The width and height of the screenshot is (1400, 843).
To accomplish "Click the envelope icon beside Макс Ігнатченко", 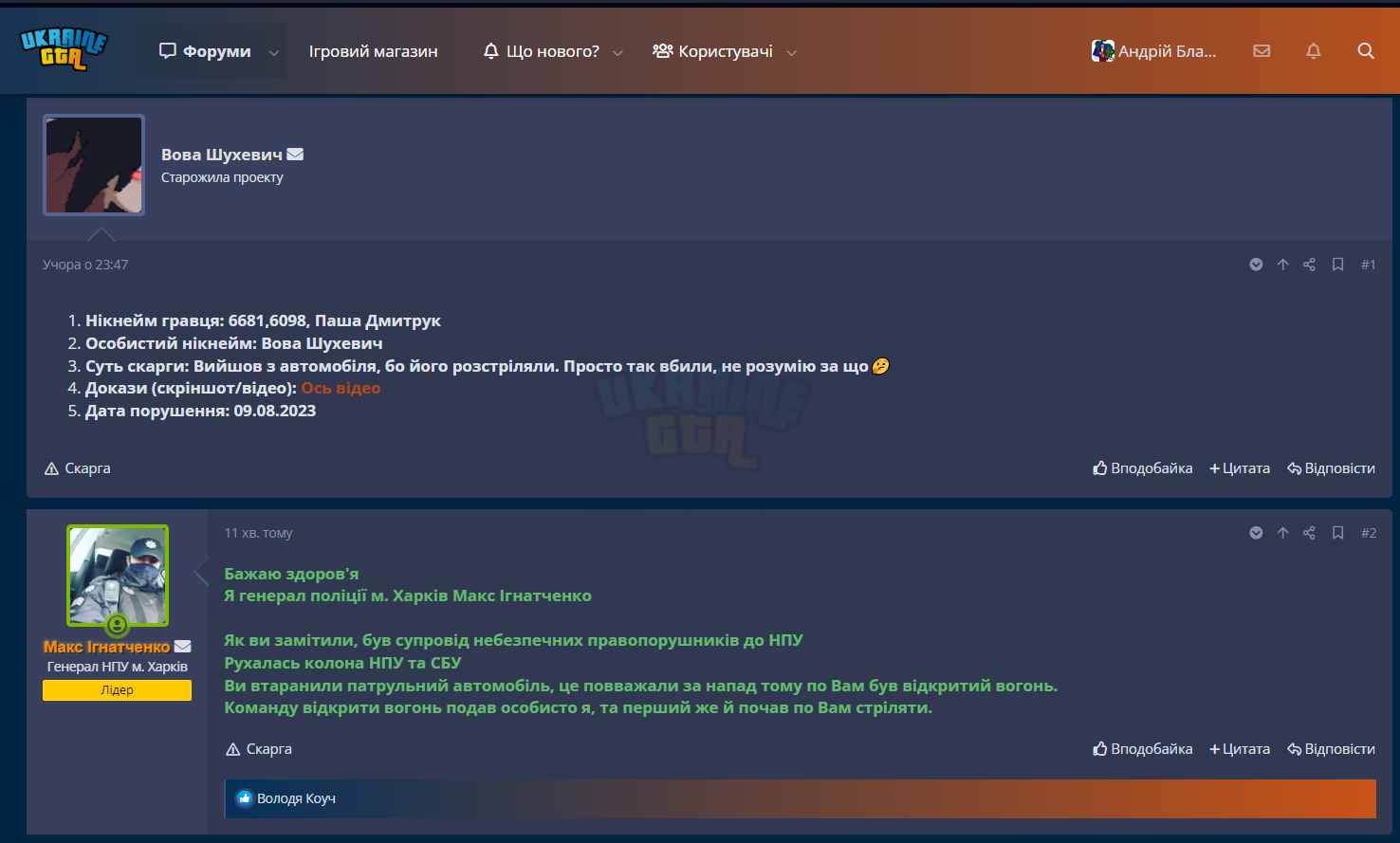I will tap(183, 647).
